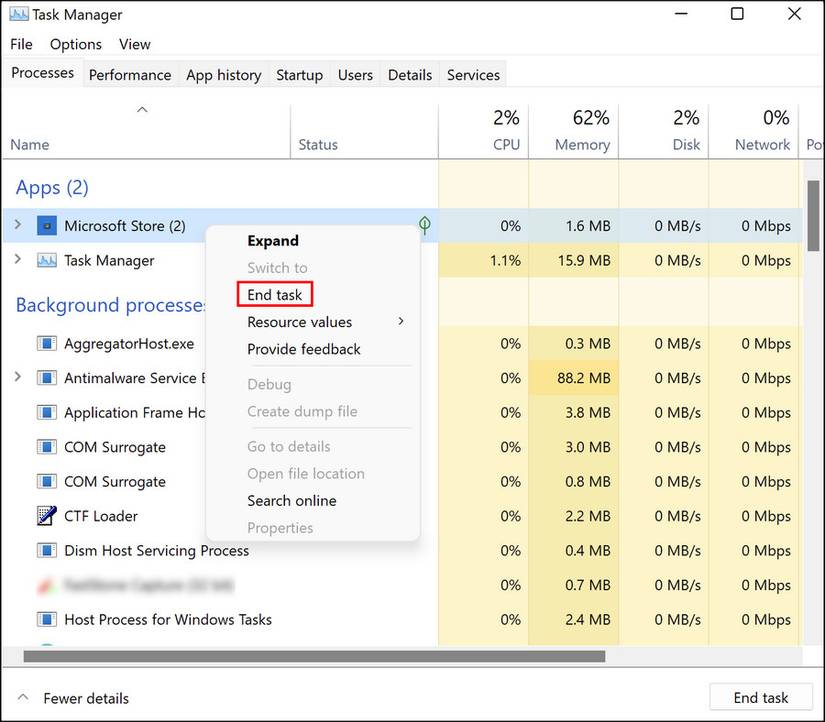Click the Task Manager process icon

[46, 260]
